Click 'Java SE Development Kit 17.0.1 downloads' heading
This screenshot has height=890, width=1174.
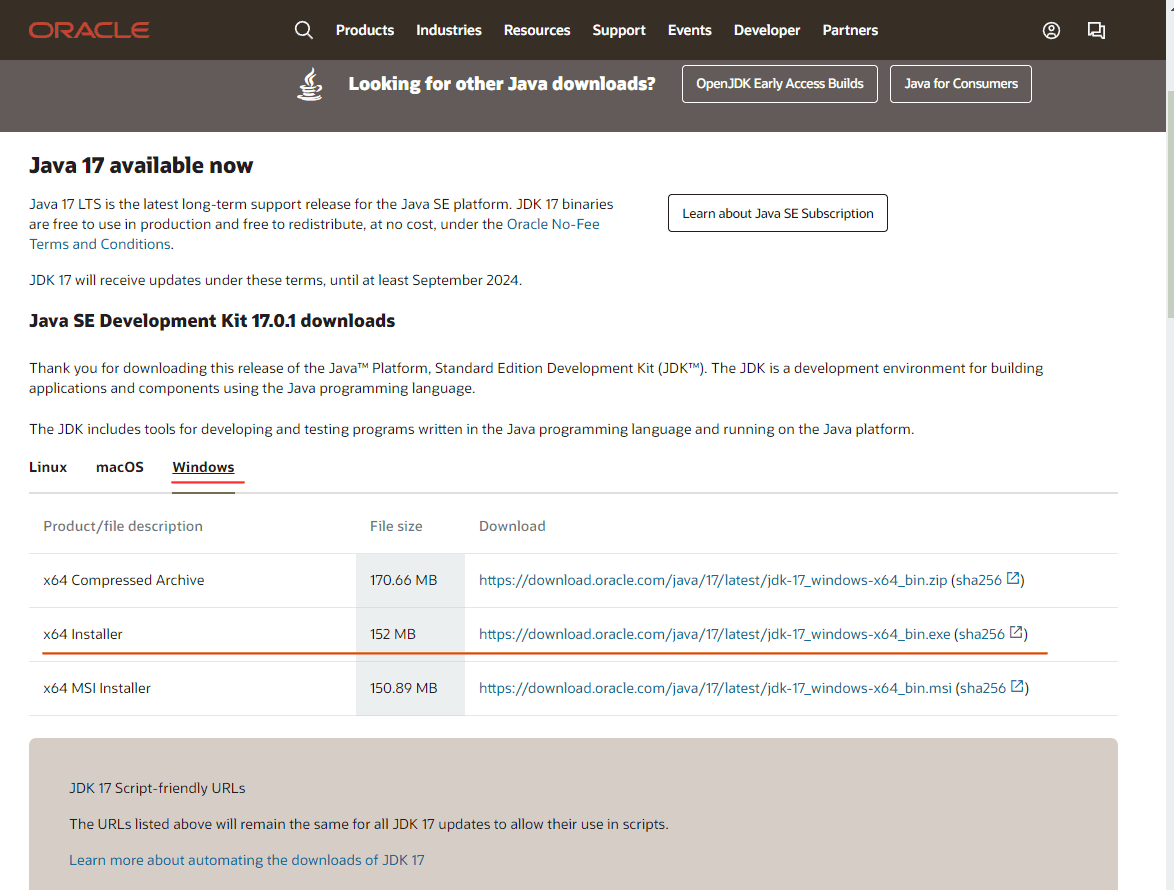pos(212,320)
